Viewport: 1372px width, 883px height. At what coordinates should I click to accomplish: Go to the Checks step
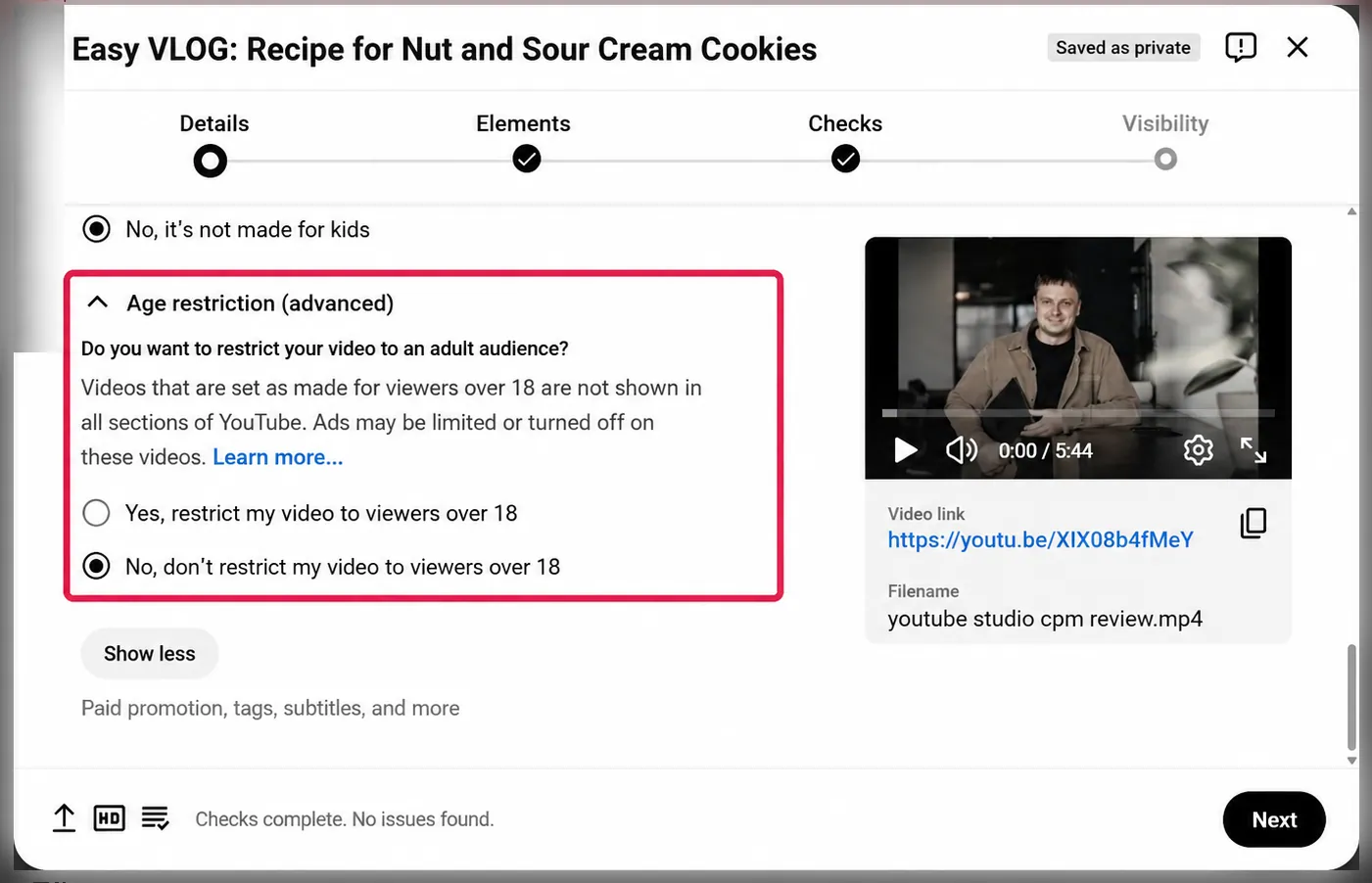pos(845,159)
